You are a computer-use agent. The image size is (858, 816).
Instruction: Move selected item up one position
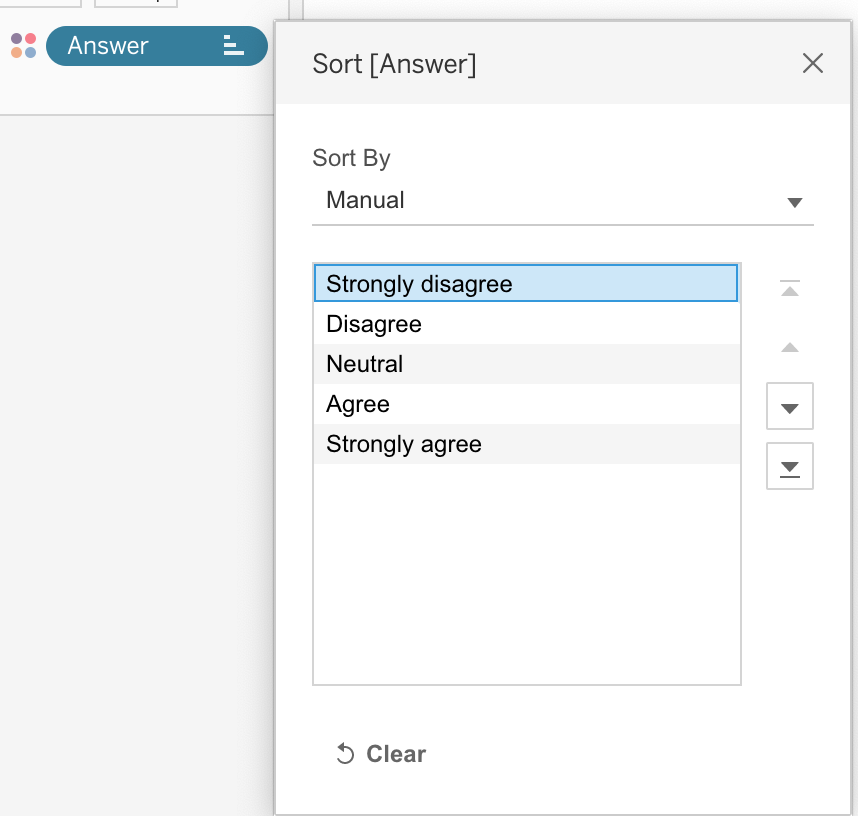click(790, 348)
